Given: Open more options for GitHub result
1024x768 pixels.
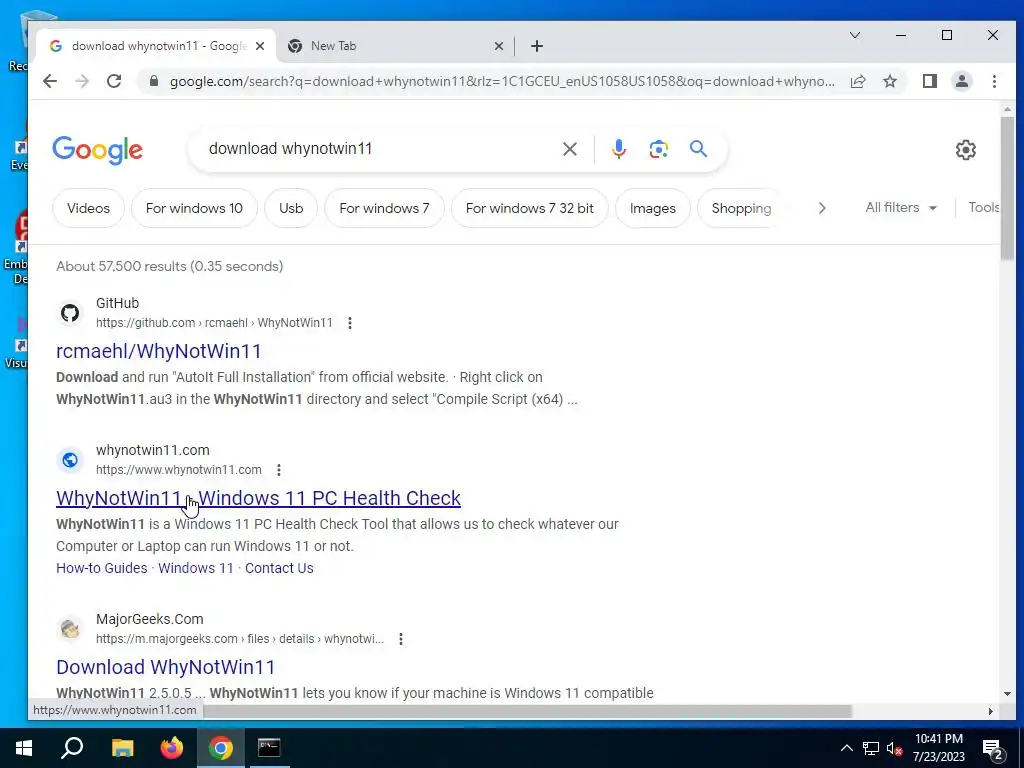Looking at the screenshot, I should [350, 323].
